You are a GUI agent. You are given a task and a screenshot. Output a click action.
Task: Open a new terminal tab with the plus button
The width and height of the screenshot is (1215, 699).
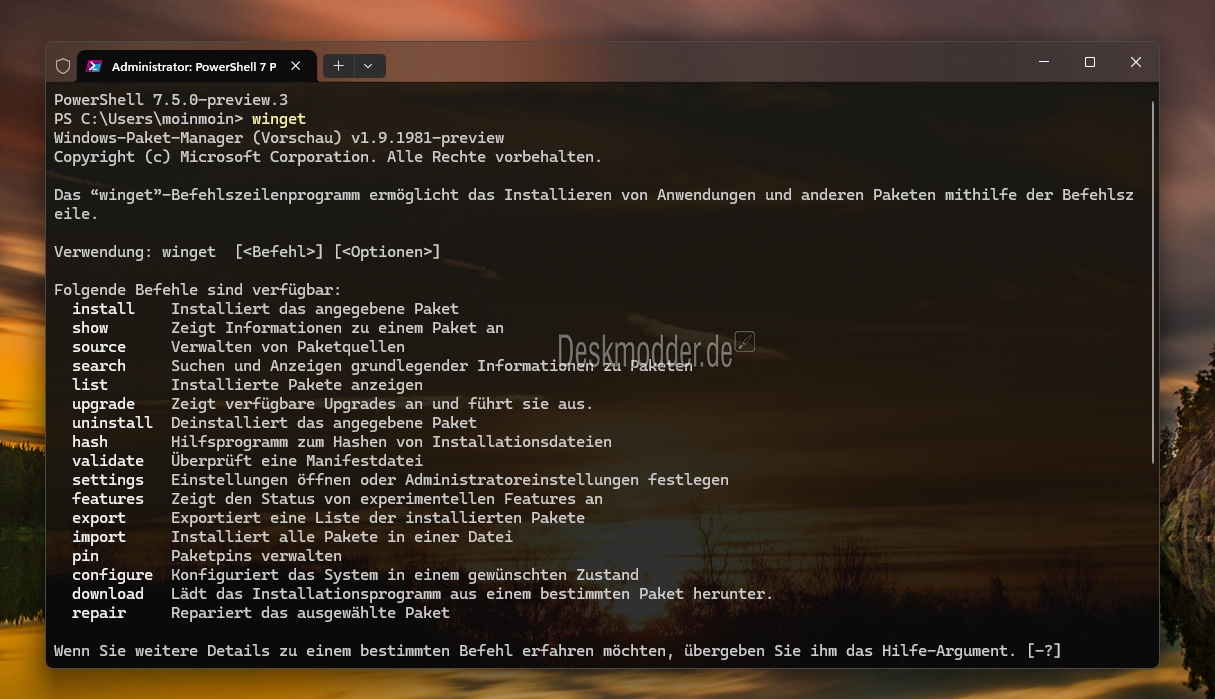click(x=338, y=66)
